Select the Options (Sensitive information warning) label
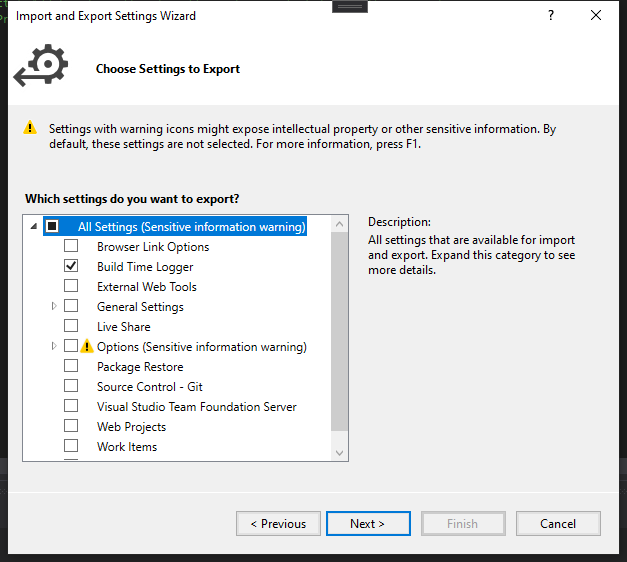627x562 pixels. coord(202,347)
